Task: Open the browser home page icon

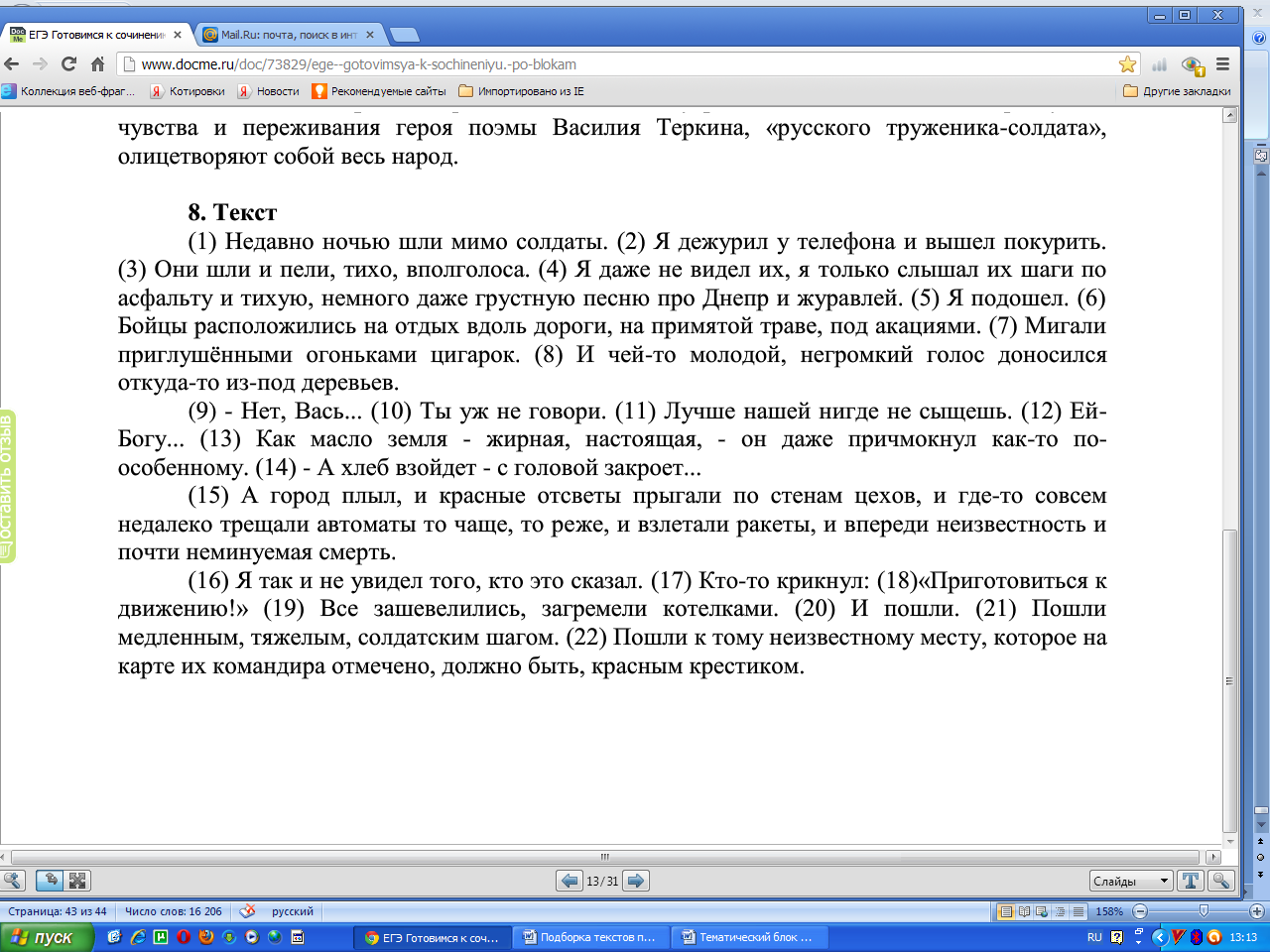Action: [97, 64]
